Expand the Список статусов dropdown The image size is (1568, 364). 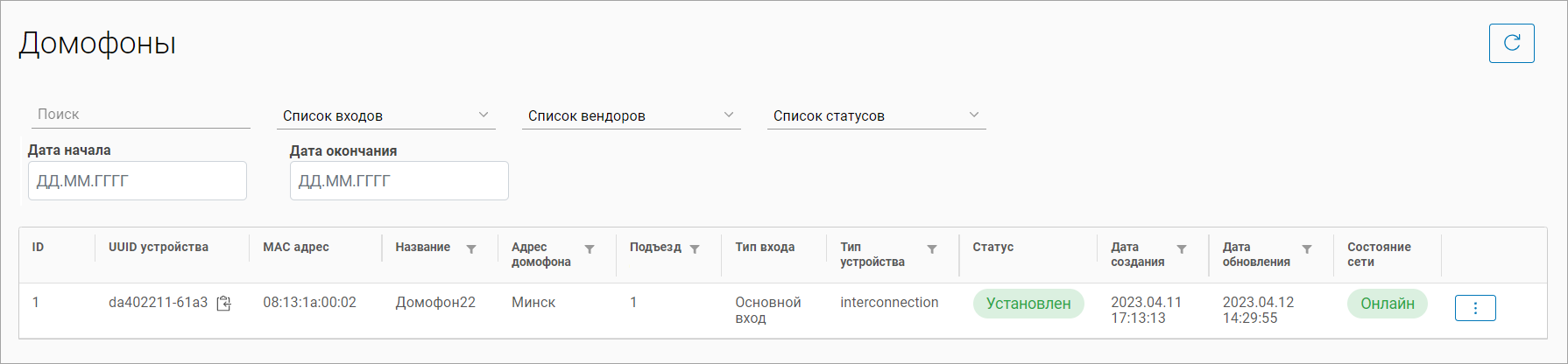876,115
